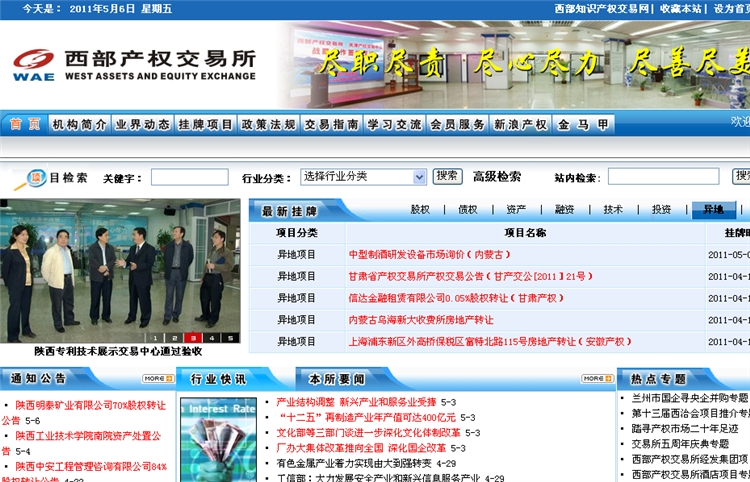This screenshot has width=750, height=482.
Task: Switch to 债权 tab
Action: point(468,209)
